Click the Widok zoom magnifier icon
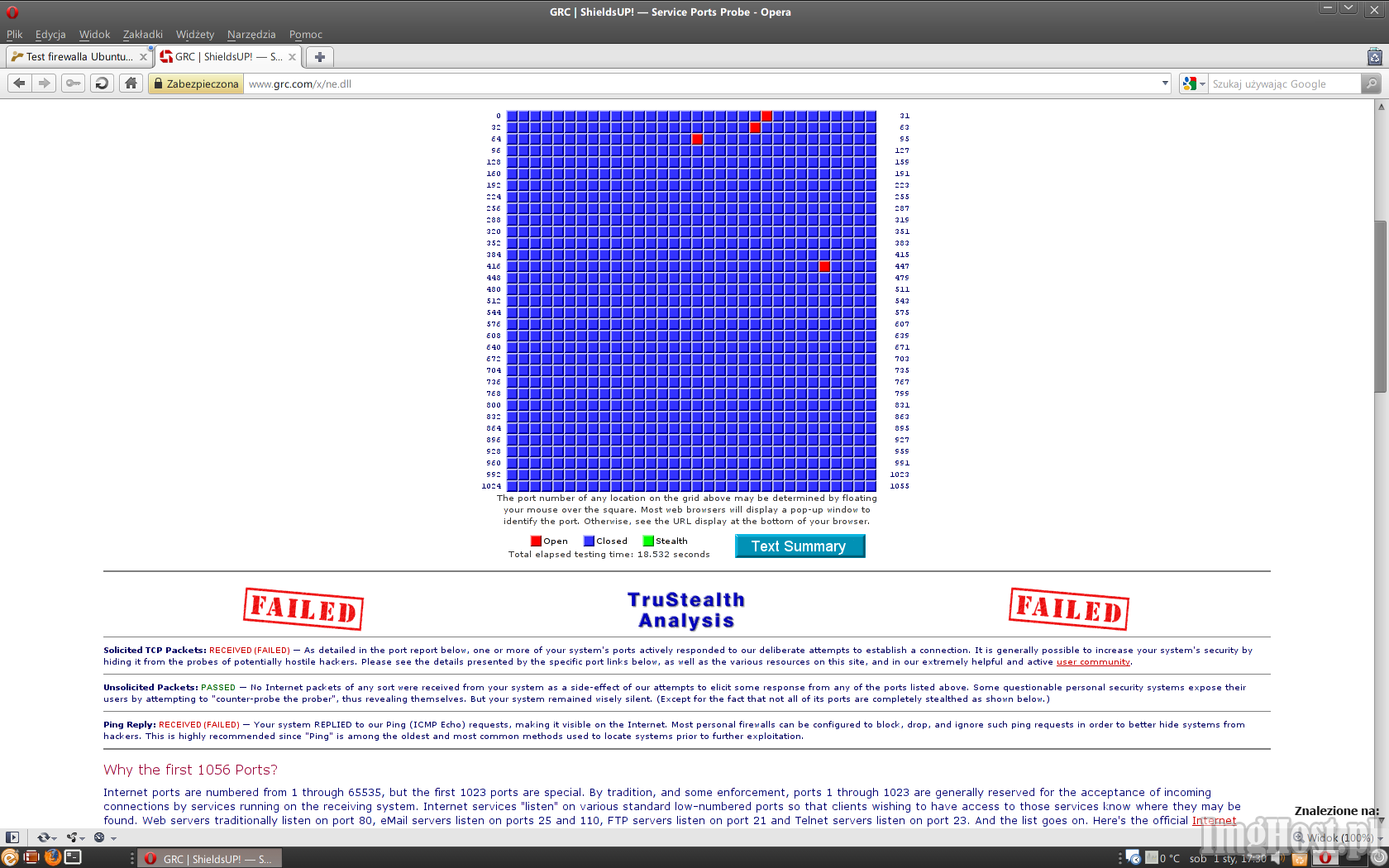Image resolution: width=1389 pixels, height=868 pixels. click(x=1299, y=837)
